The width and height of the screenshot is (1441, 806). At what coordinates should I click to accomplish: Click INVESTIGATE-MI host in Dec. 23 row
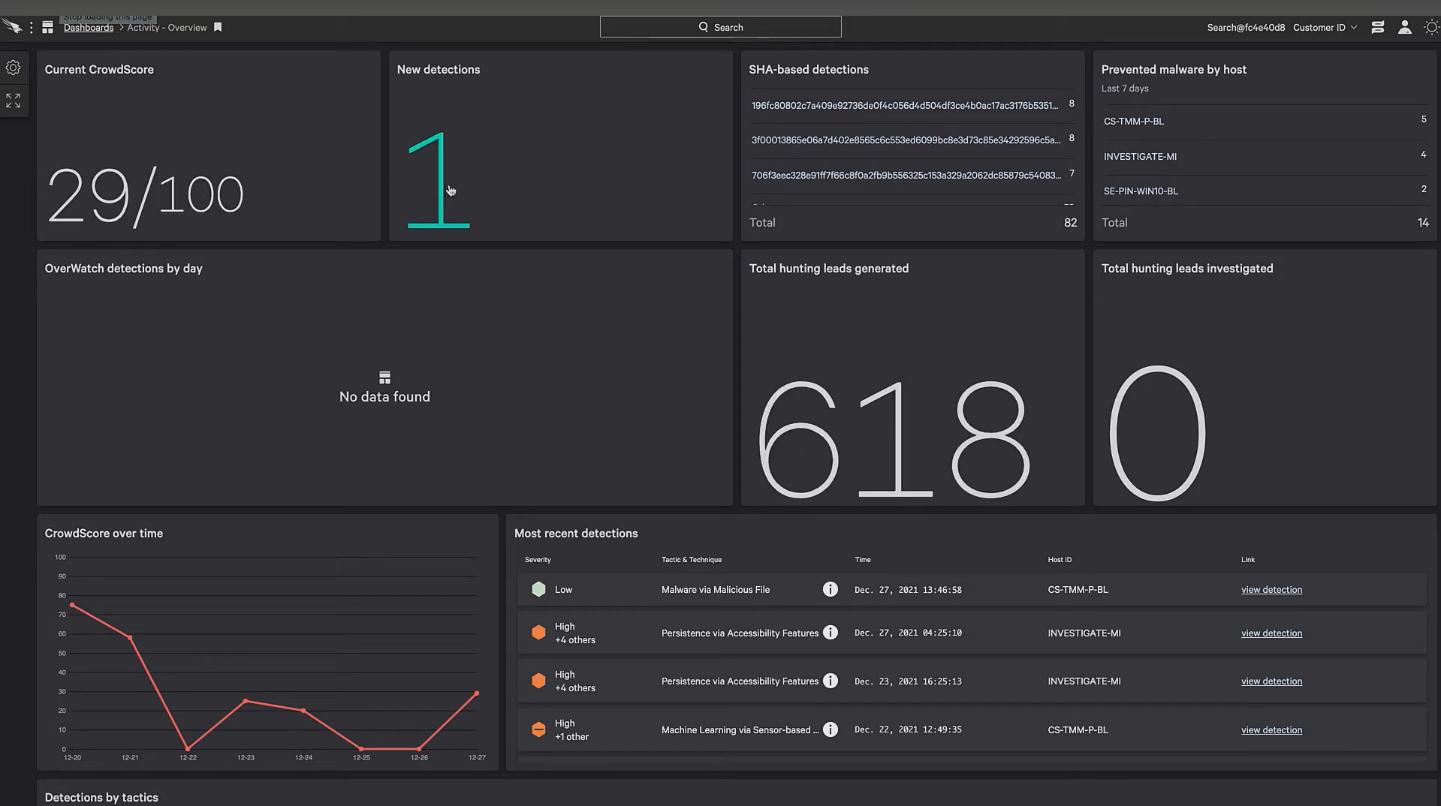click(x=1084, y=681)
